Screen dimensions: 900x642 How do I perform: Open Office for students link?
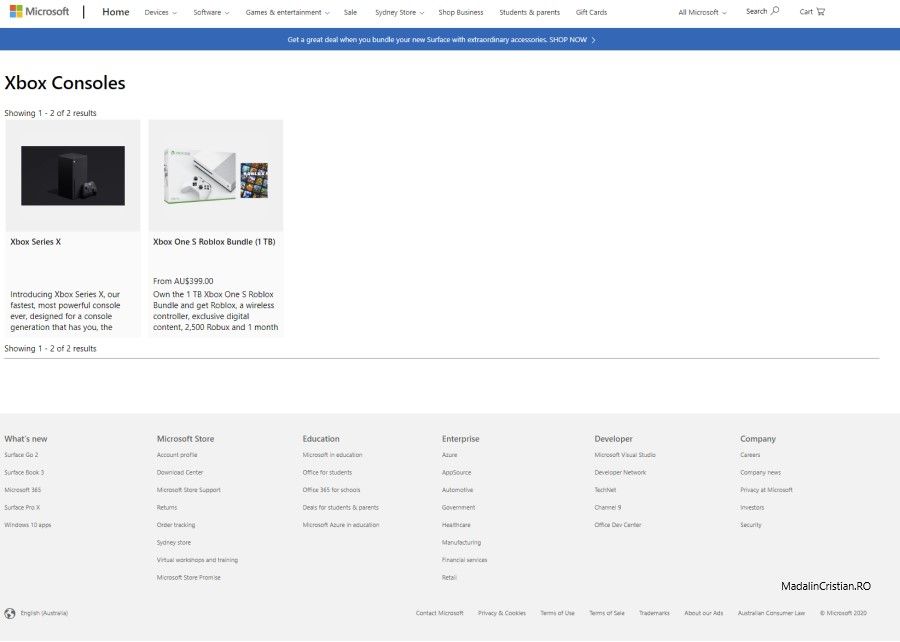[327, 473]
